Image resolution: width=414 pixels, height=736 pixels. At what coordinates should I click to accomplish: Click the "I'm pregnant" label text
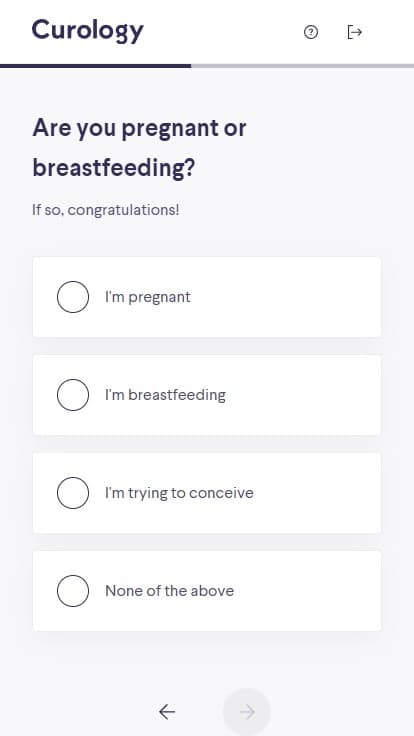click(x=148, y=297)
